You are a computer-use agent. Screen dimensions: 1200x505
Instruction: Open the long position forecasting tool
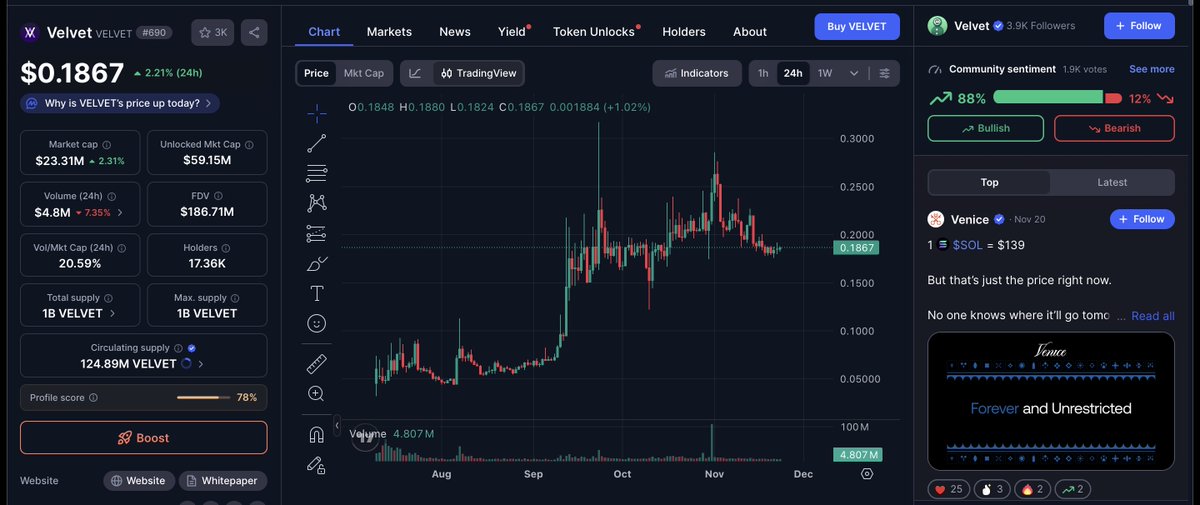point(316,234)
